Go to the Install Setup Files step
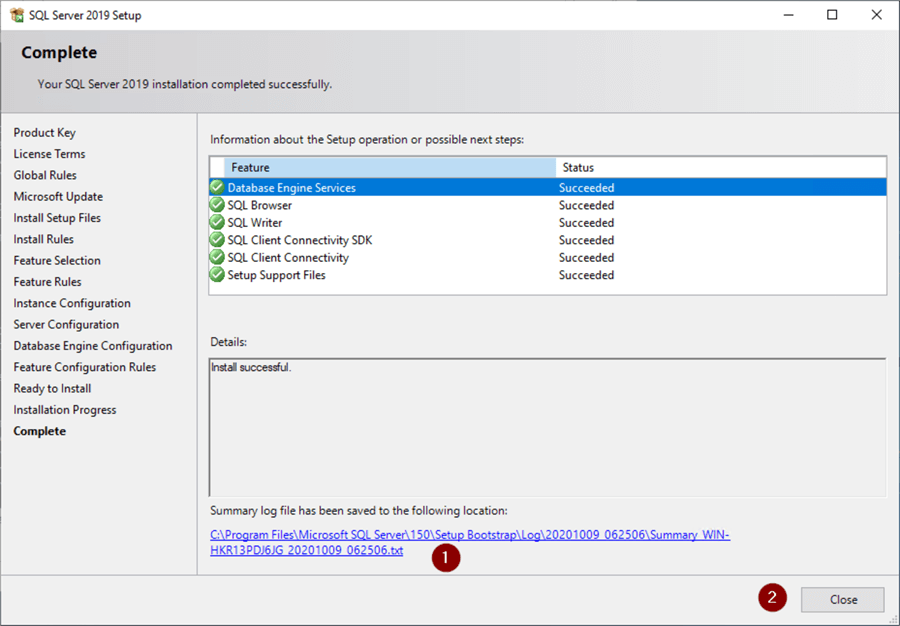900x626 pixels. click(x=57, y=218)
